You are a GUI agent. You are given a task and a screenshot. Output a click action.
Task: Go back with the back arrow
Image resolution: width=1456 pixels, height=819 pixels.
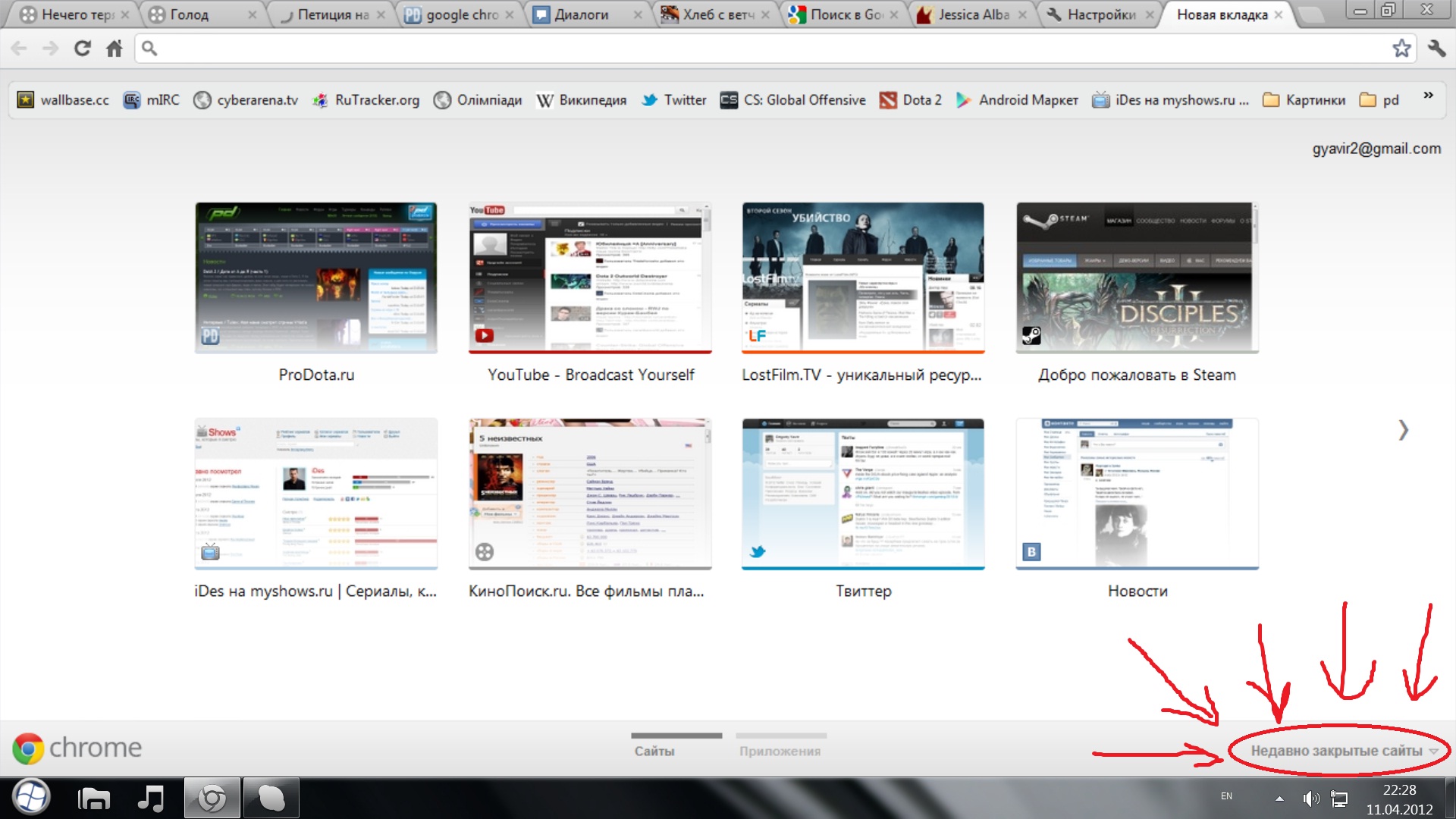pyautogui.click(x=19, y=49)
